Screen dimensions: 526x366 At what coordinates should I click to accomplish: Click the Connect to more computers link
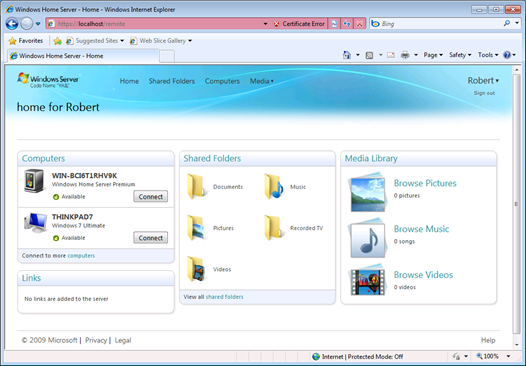click(x=81, y=256)
